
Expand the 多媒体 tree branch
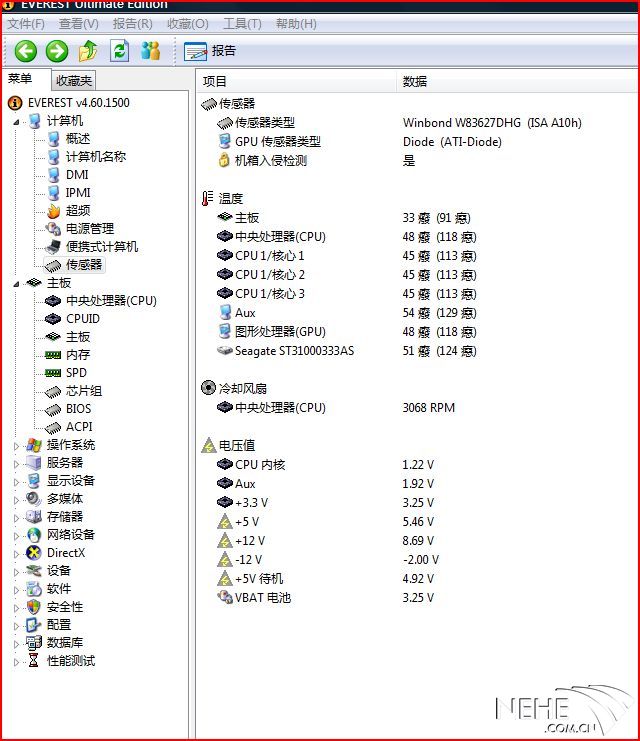tap(17, 500)
